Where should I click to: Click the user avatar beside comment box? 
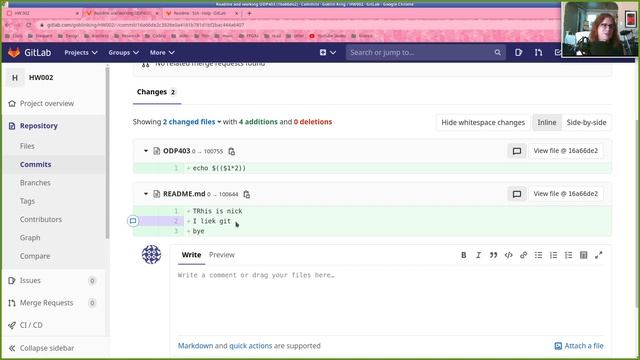pos(151,254)
